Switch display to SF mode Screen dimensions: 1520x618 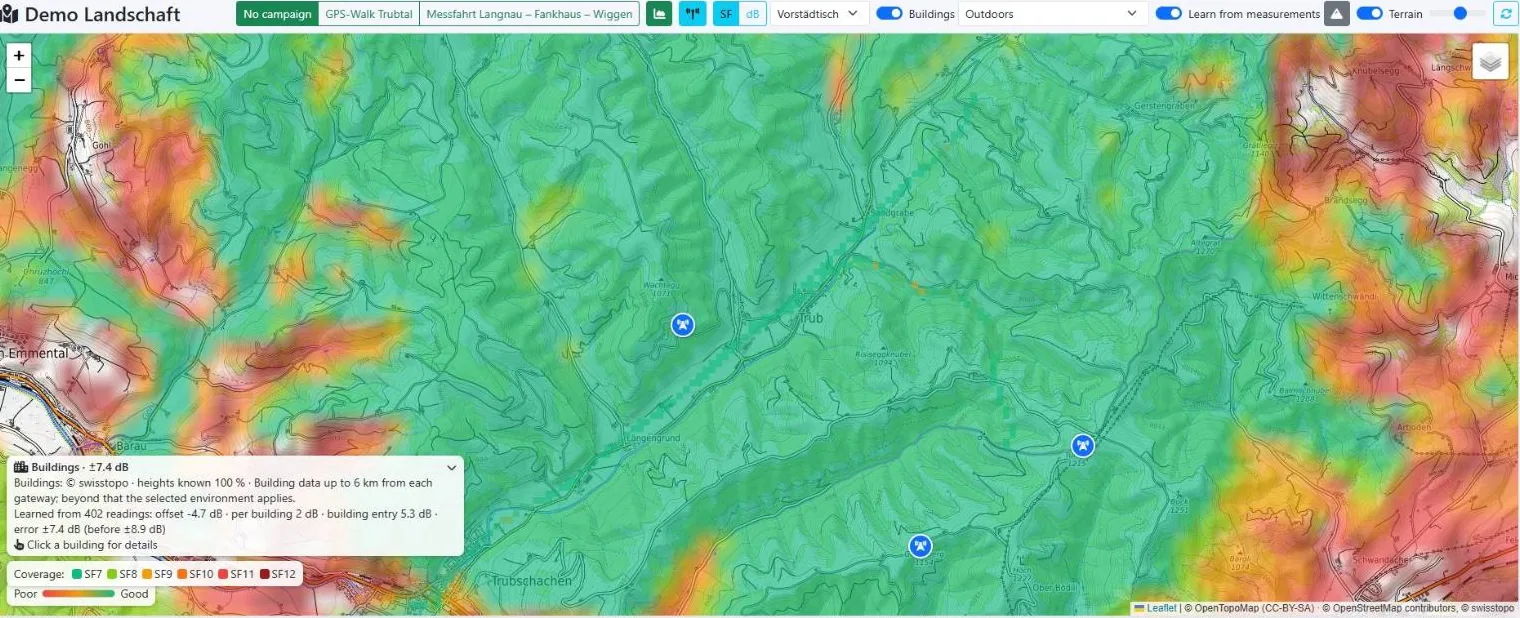click(x=726, y=14)
